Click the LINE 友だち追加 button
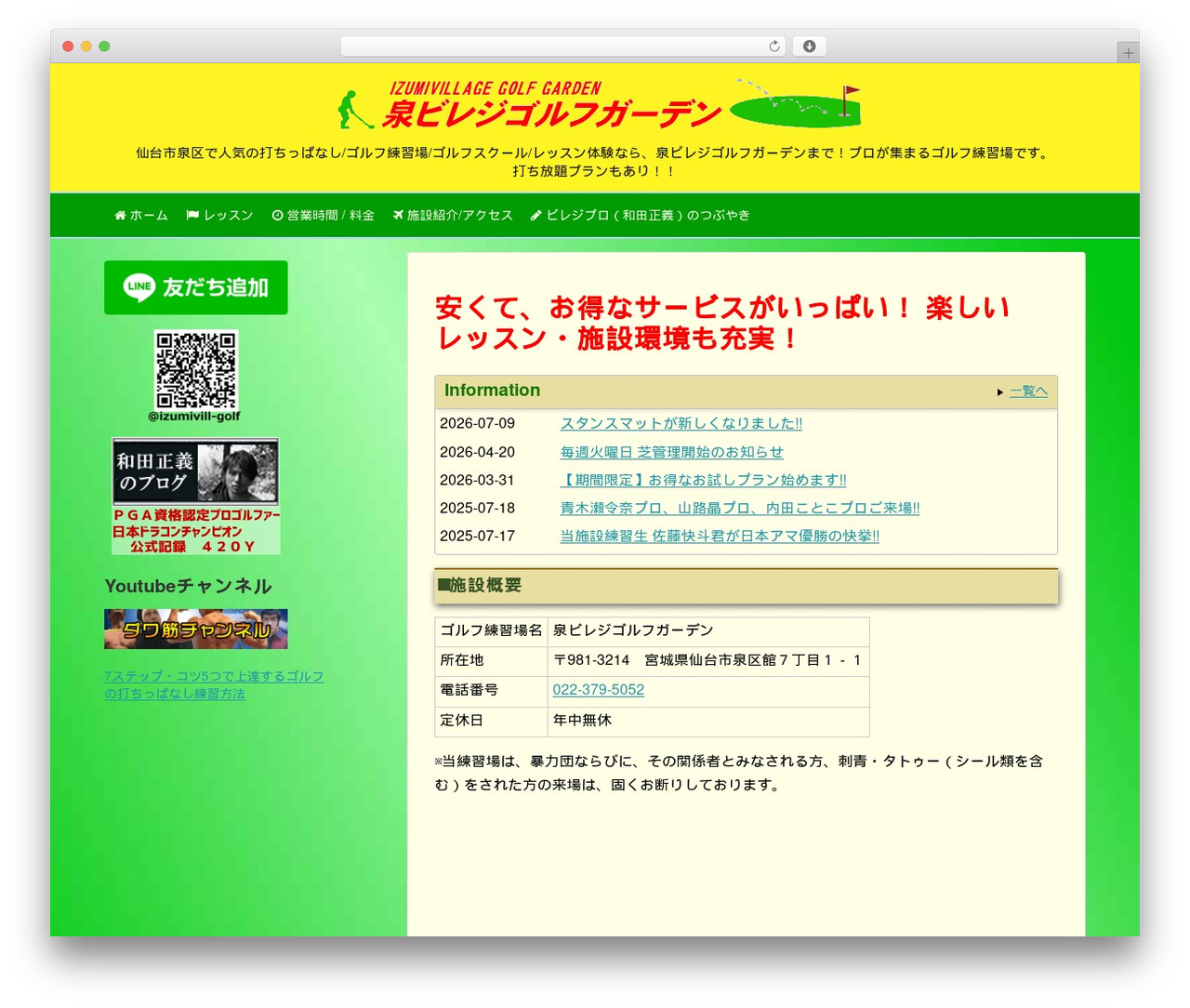The height and width of the screenshot is (1008, 1190). [196, 287]
